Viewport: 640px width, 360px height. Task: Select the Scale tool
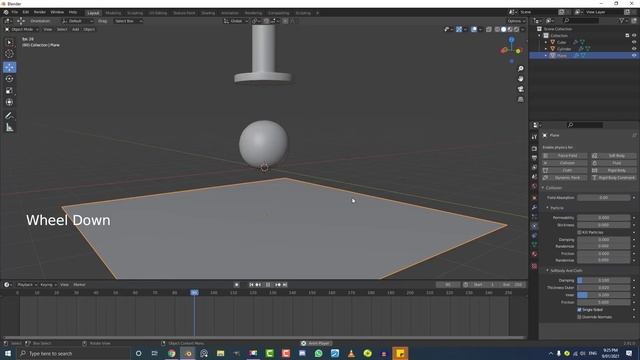9,91
